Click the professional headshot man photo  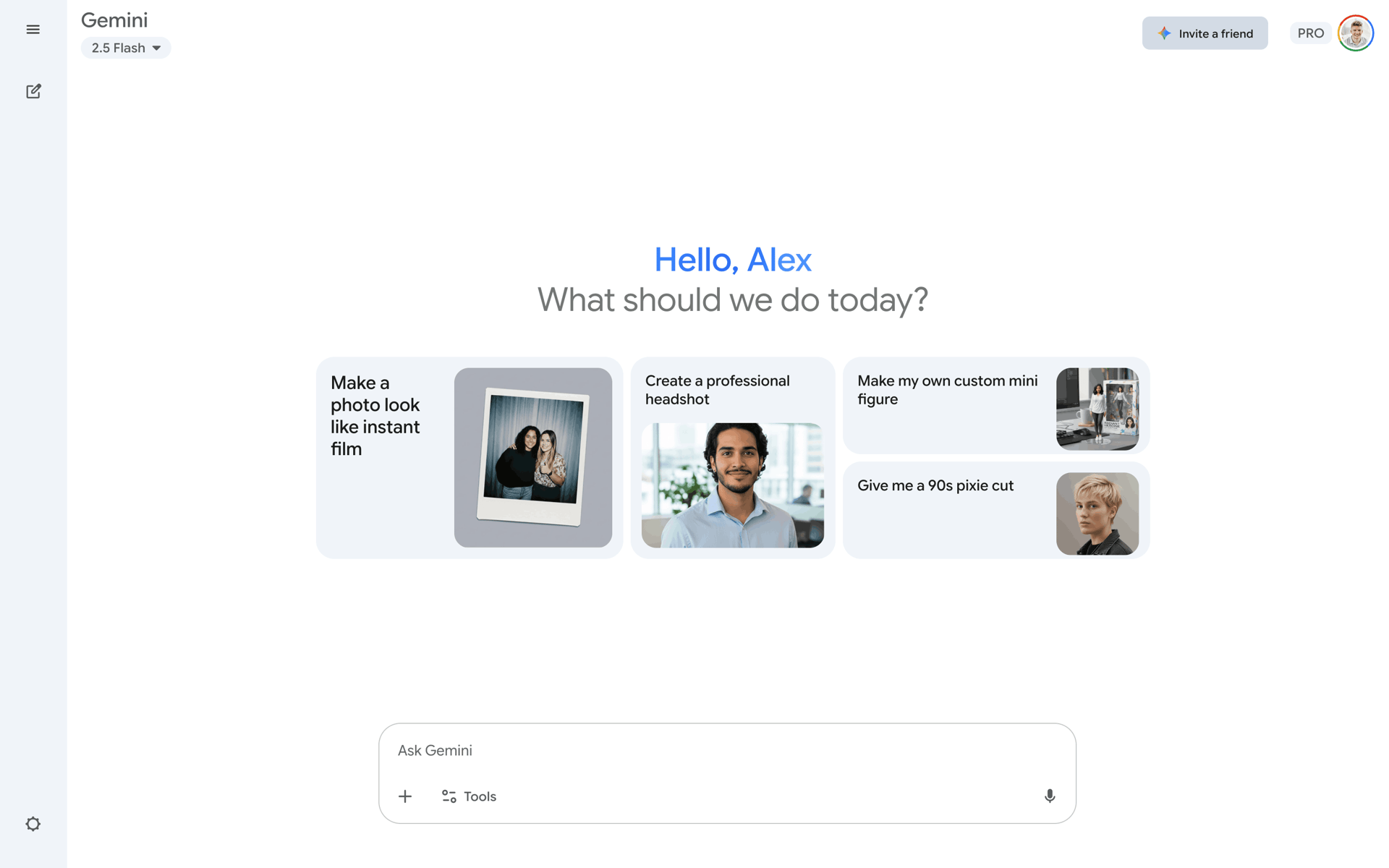pyautogui.click(x=733, y=485)
